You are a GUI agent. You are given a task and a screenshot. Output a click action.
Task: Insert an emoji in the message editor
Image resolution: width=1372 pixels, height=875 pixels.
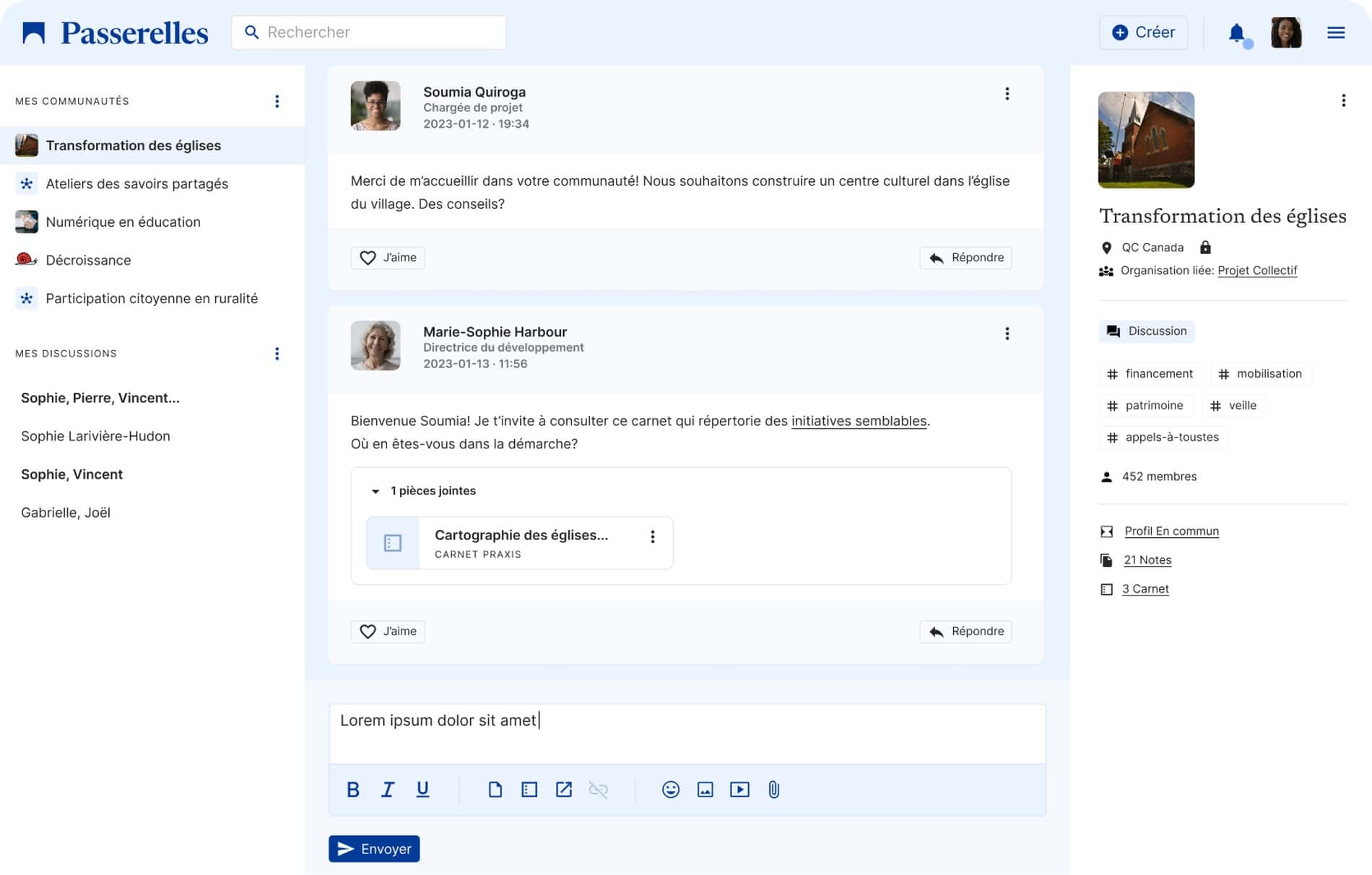669,789
